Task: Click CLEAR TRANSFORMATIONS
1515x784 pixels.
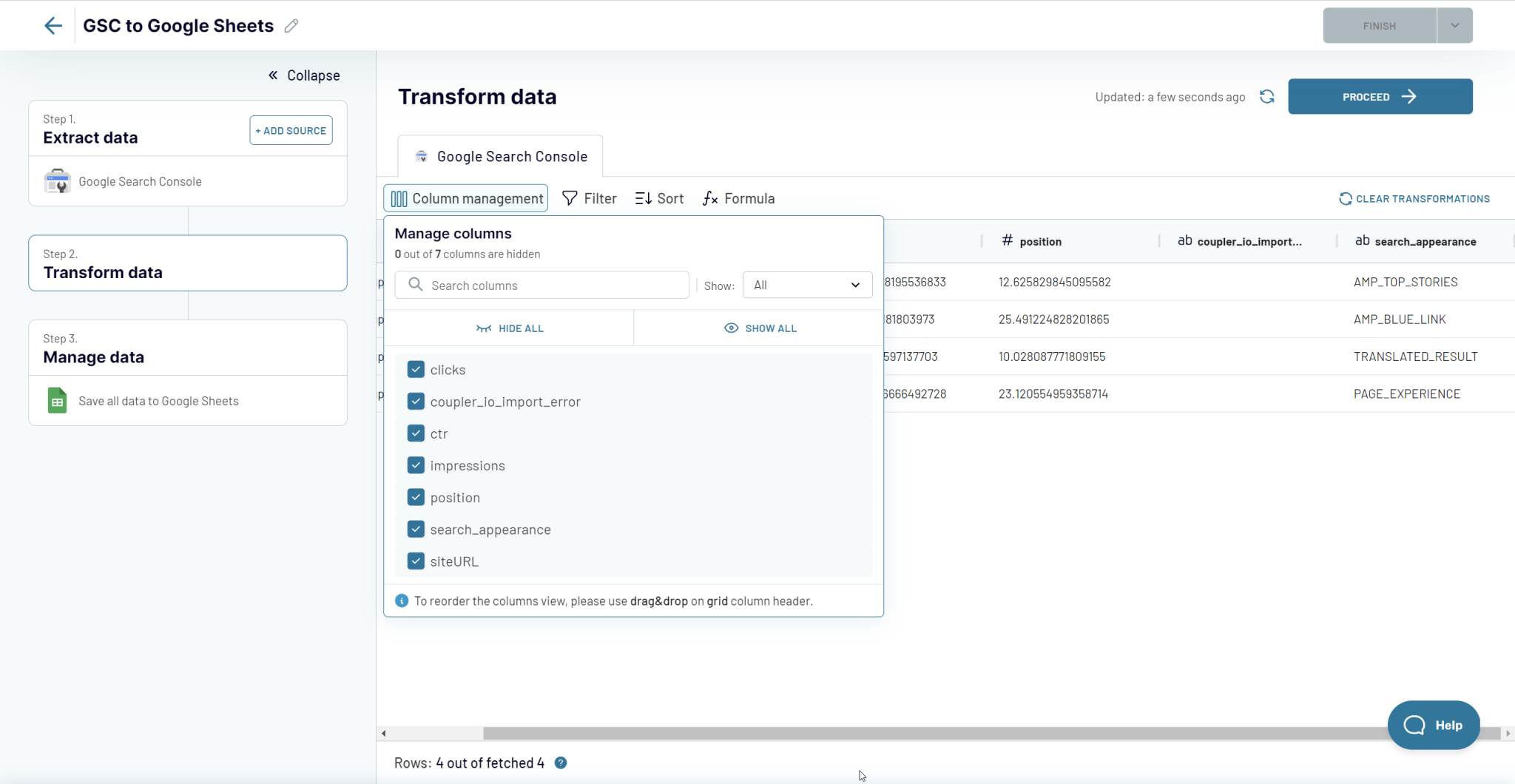Action: 1413,198
